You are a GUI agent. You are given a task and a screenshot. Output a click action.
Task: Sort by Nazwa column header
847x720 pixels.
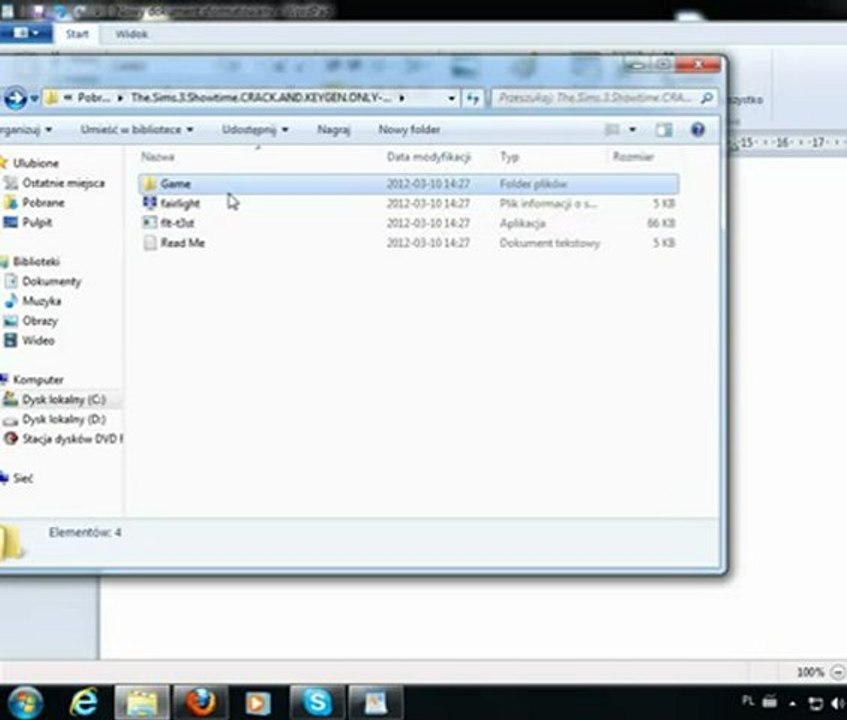point(157,157)
